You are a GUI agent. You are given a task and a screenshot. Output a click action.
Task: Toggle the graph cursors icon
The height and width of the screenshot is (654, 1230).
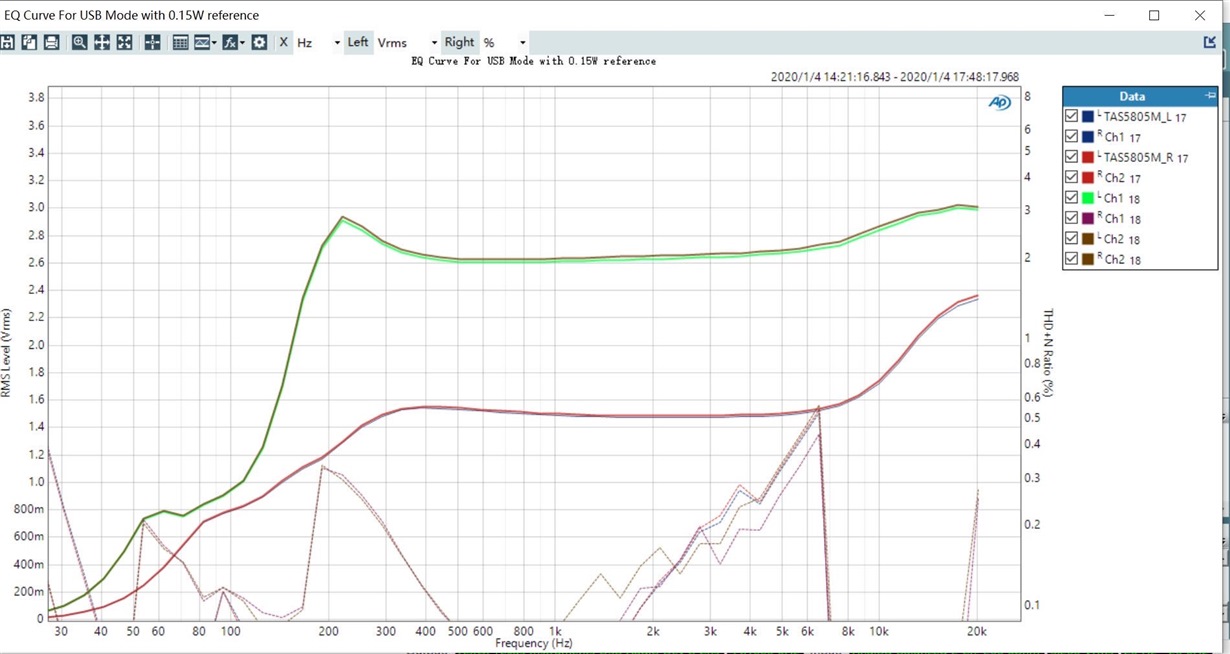pyautogui.click(x=153, y=42)
